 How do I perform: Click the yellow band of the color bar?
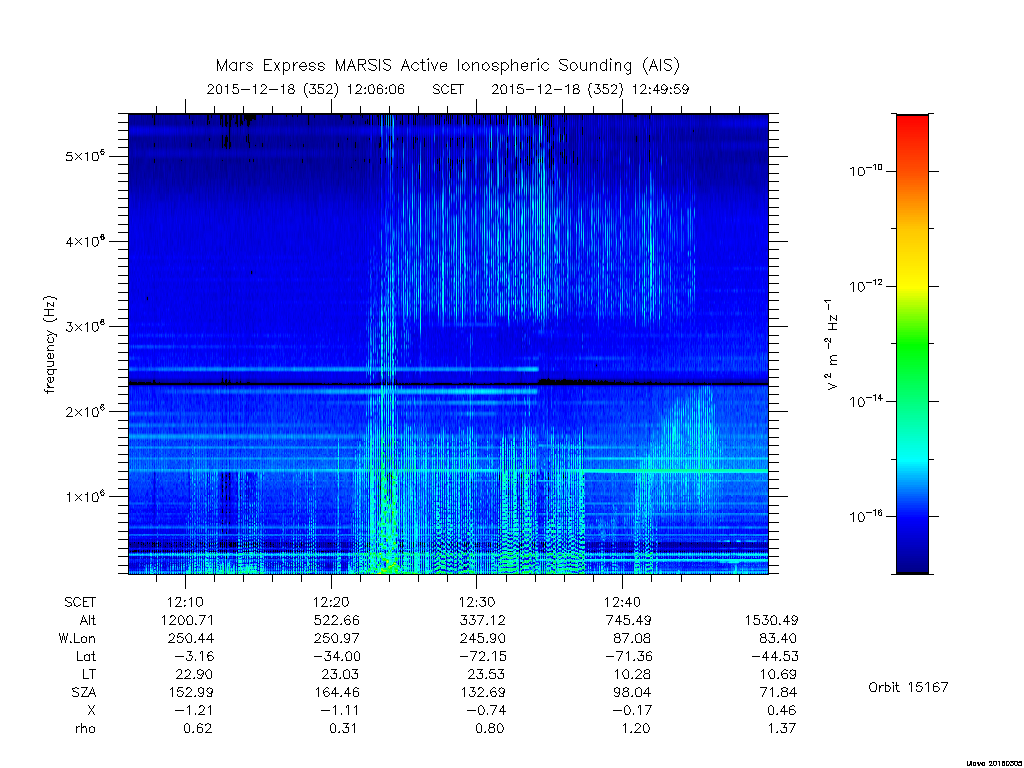coord(912,273)
